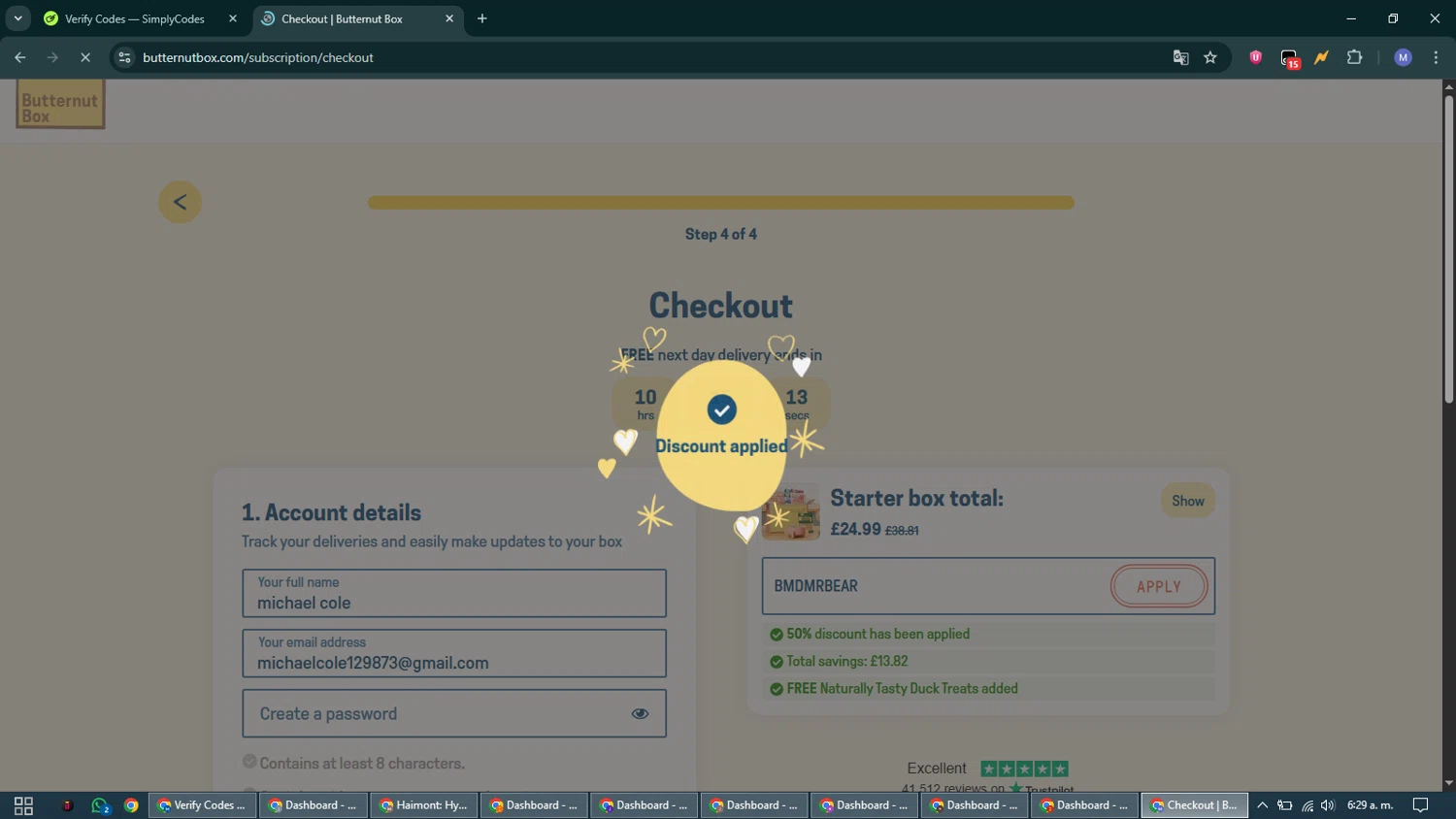Click the Your email address field
This screenshot has height=819, width=1456.
[454, 653]
